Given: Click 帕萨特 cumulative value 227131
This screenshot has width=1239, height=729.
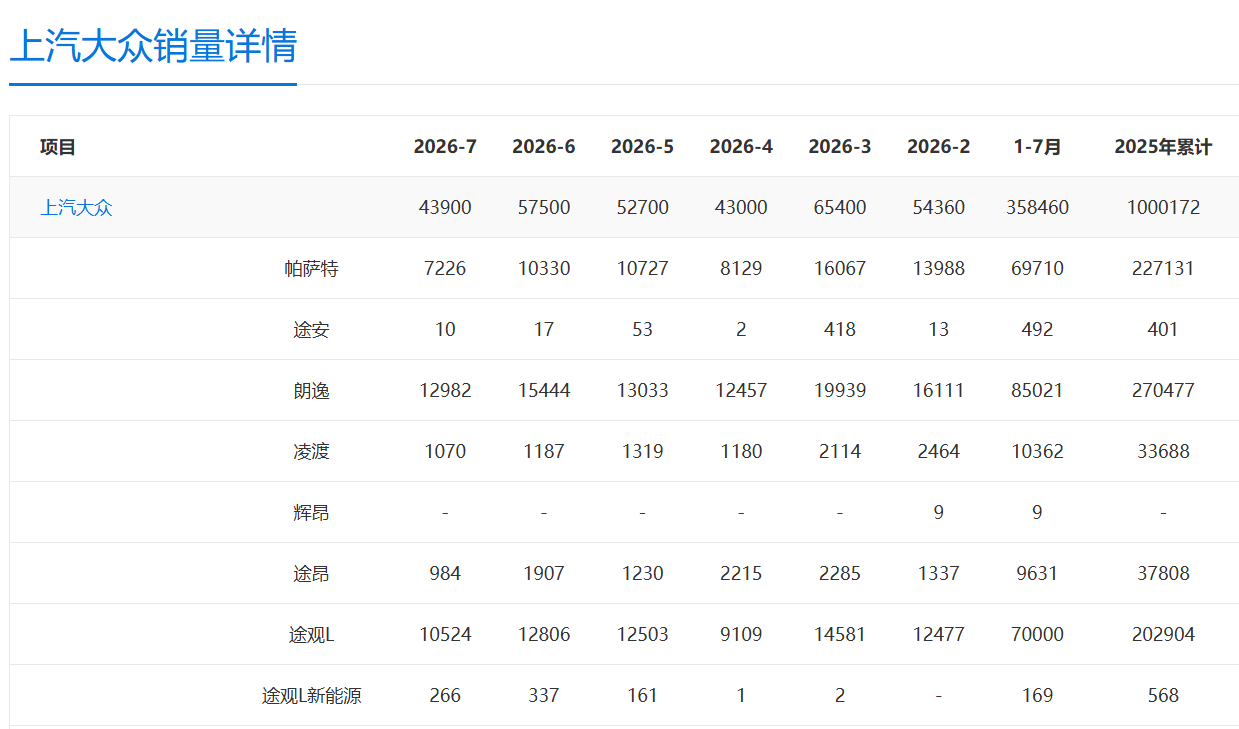Looking at the screenshot, I should pos(1163,269).
